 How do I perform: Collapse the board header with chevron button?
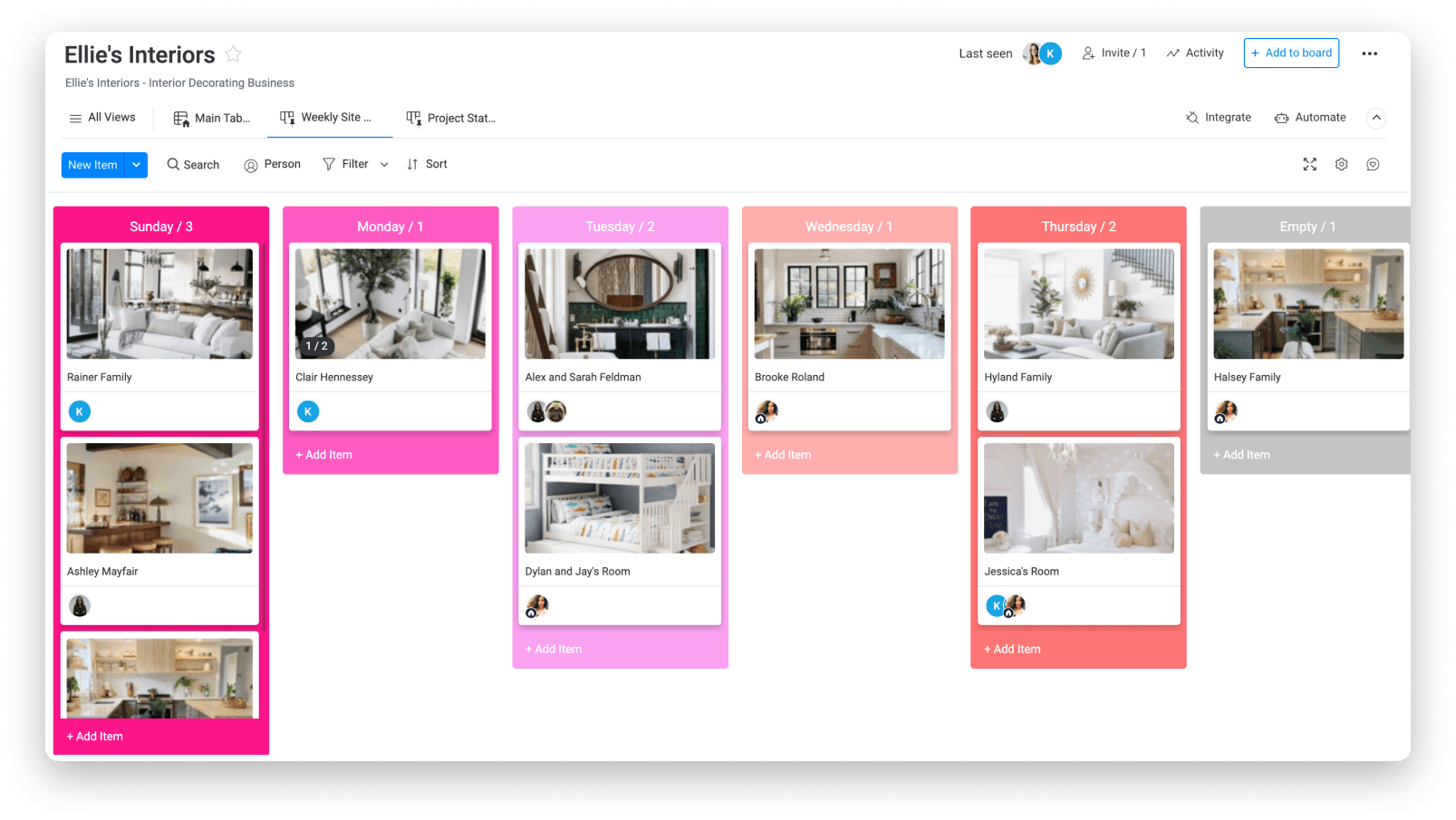tap(1375, 118)
